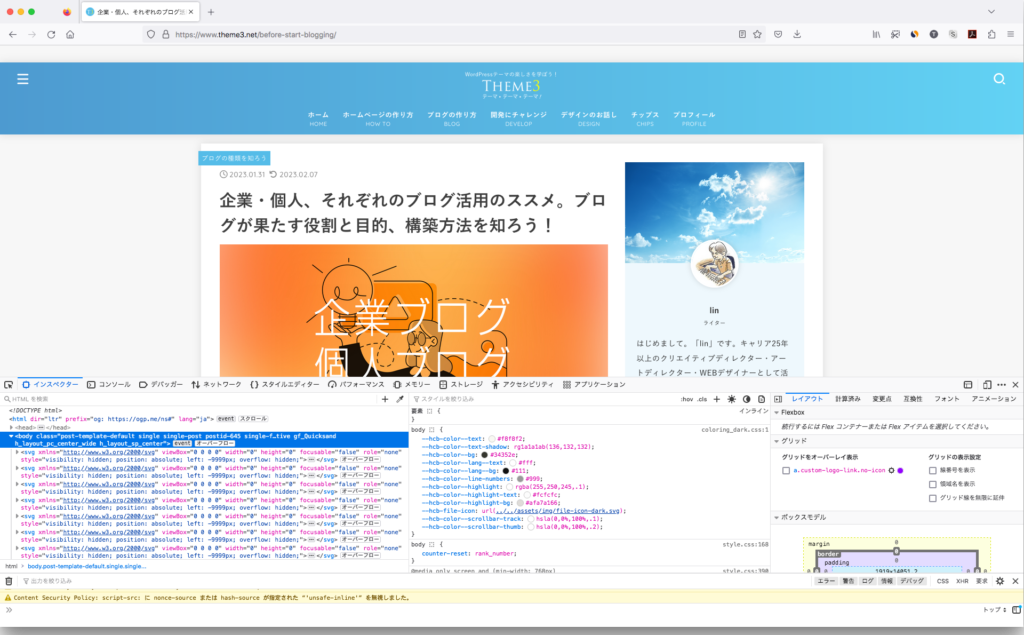This screenshot has width=1024, height=635.
Task: Click the event badge on the html element
Action: [226, 419]
